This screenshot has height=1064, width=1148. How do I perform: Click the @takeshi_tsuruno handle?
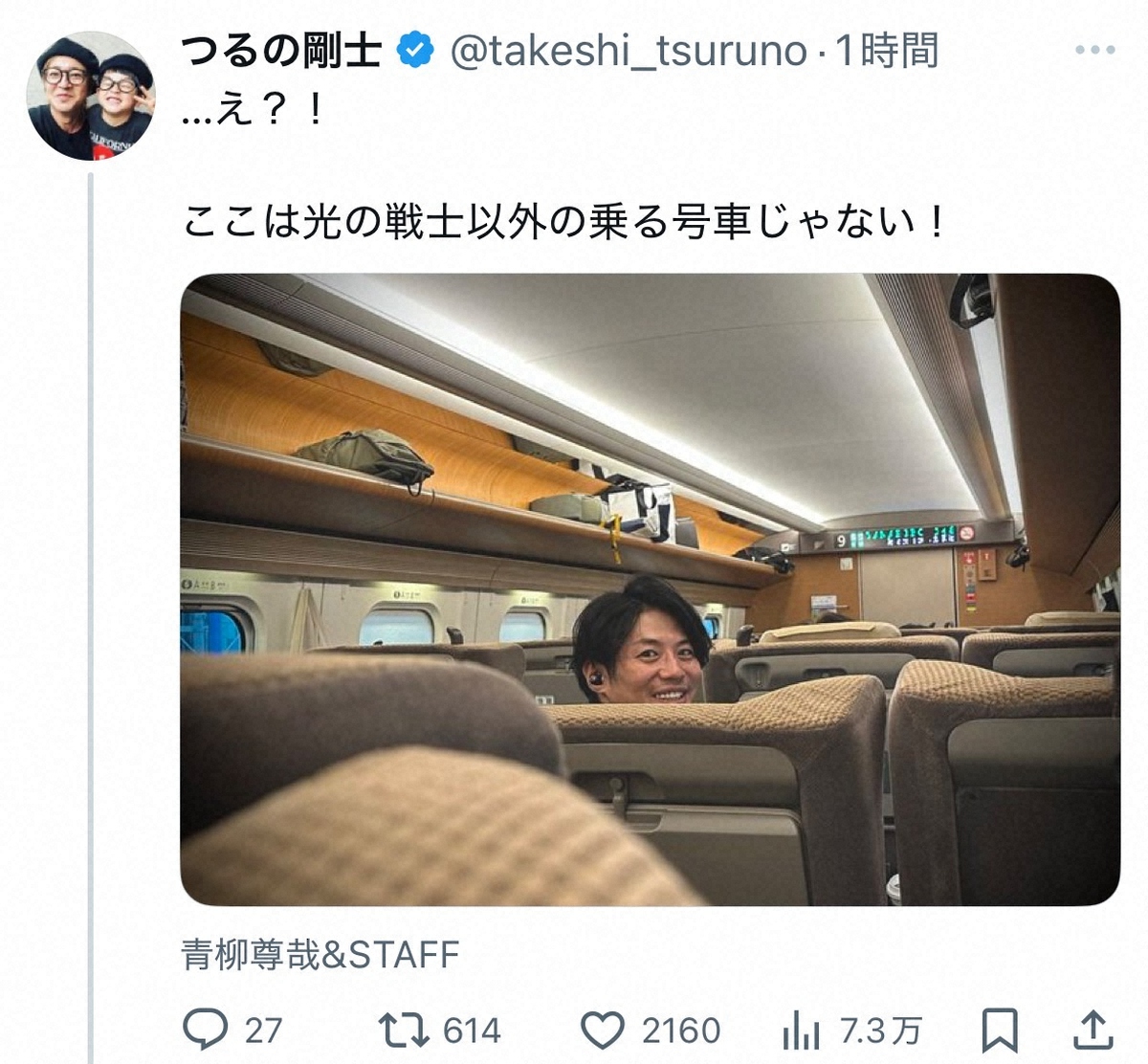tap(629, 51)
